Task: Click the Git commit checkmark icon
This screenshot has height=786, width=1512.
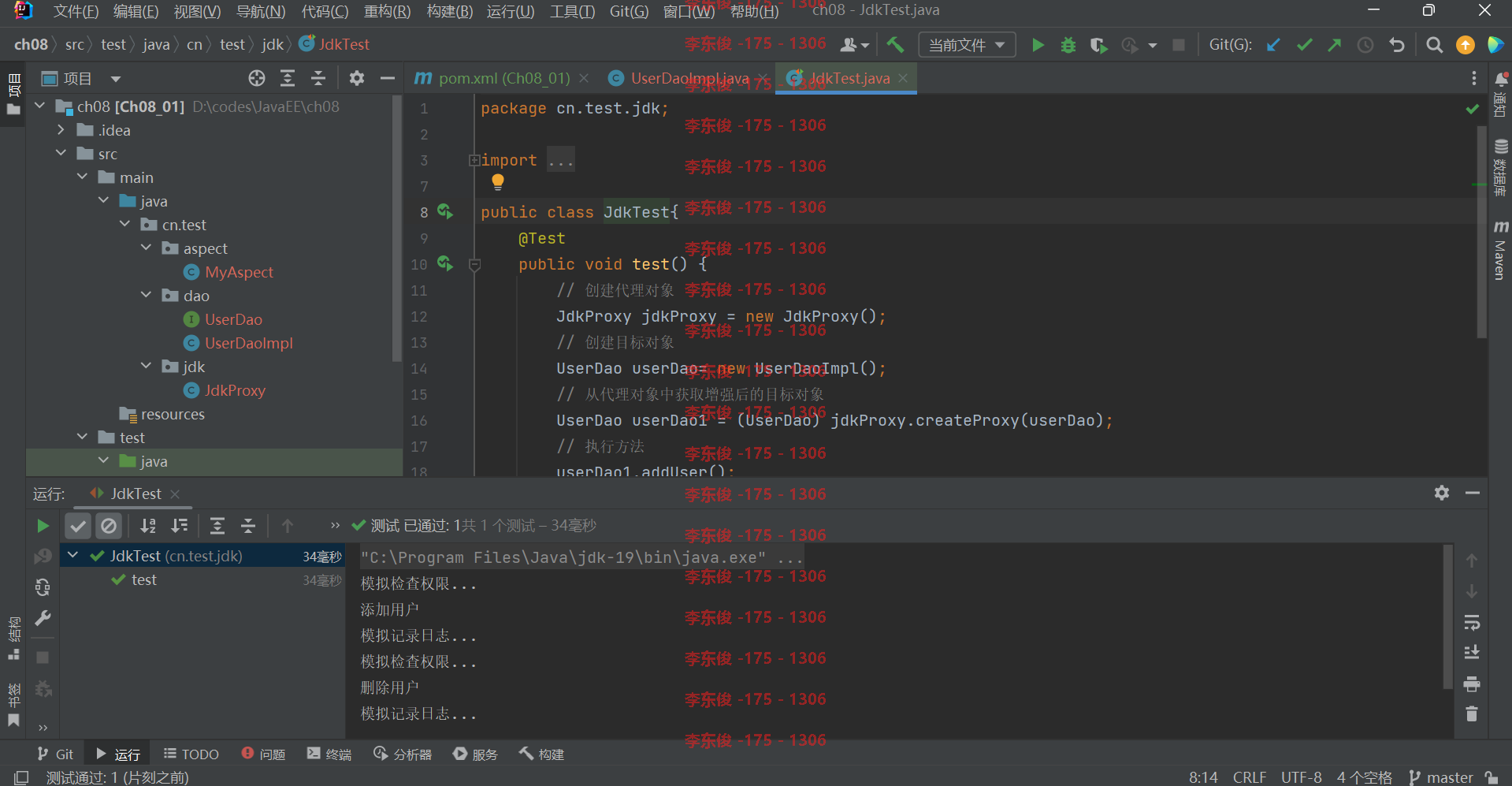Action: (1304, 45)
